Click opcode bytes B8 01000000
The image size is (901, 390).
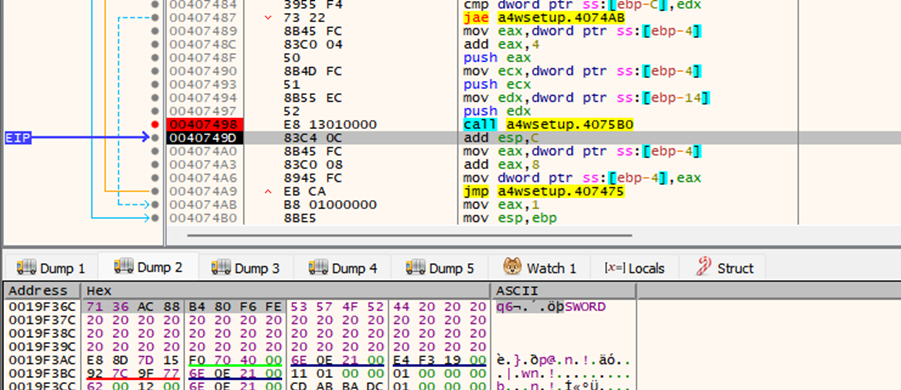pos(330,205)
